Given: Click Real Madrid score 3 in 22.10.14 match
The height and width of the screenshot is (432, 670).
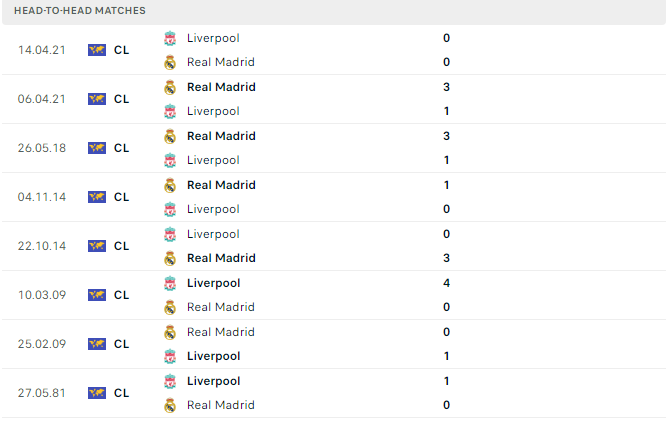Looking at the screenshot, I should tap(447, 258).
